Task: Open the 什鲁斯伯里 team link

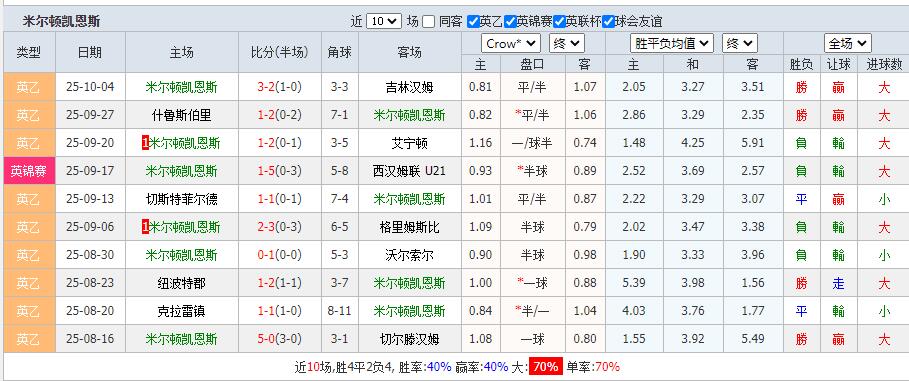Action: pos(181,115)
